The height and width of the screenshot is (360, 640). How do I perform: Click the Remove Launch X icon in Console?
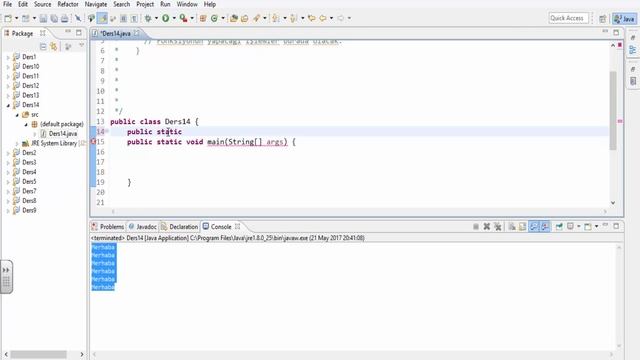[487, 227]
